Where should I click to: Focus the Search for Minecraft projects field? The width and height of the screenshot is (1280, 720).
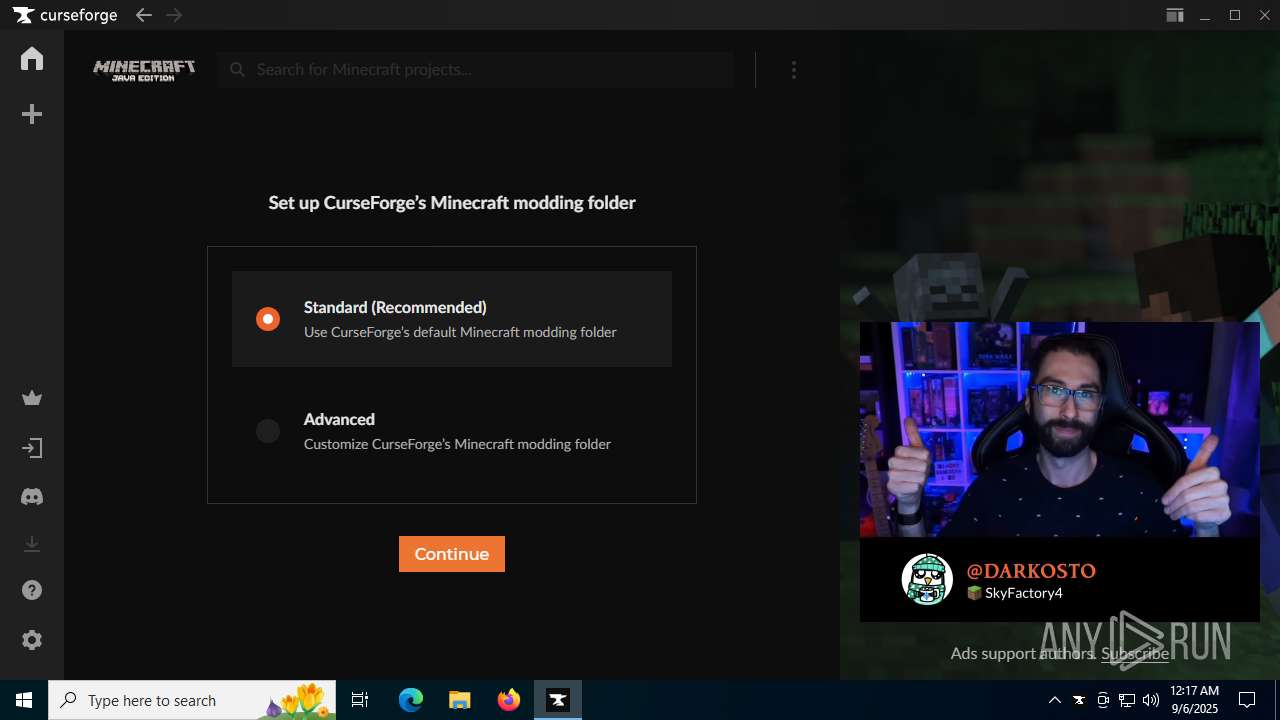[476, 70]
